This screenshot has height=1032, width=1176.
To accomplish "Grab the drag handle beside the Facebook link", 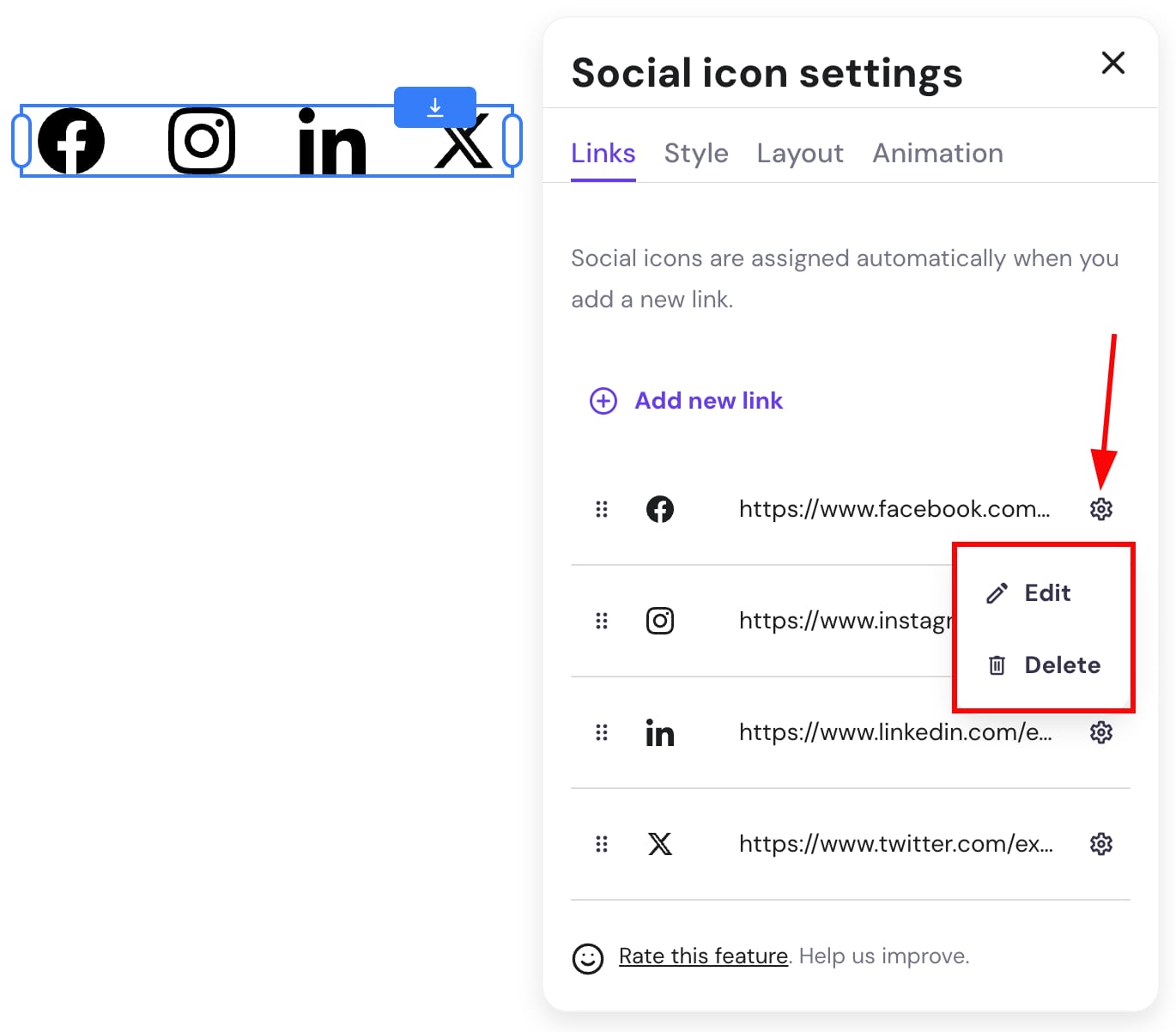I will pyautogui.click(x=601, y=508).
